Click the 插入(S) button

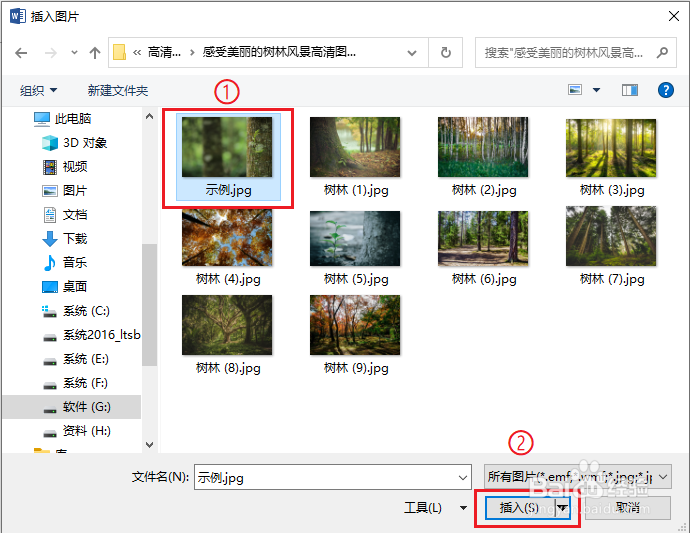519,508
